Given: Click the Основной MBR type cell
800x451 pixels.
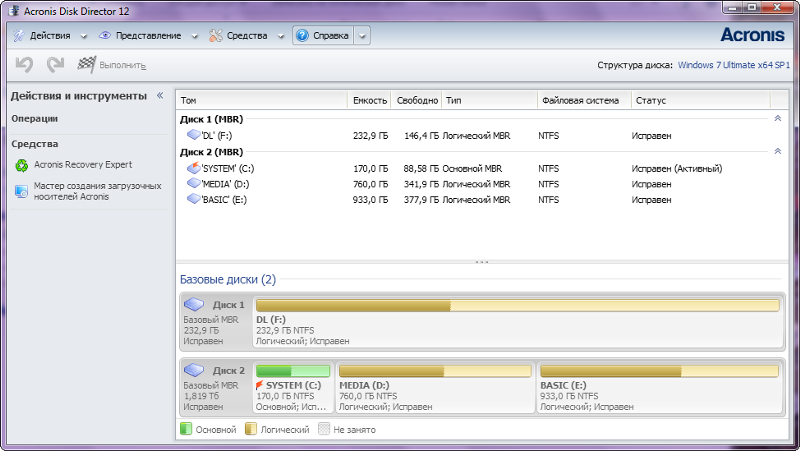Looking at the screenshot, I should pos(472,168).
